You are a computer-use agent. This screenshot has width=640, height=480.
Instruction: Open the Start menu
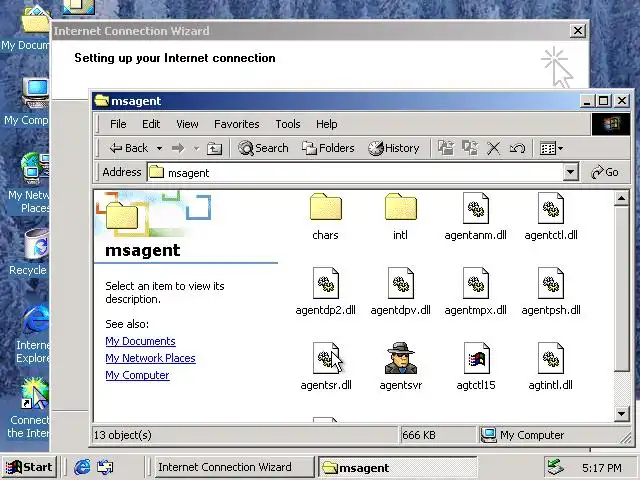[x=29, y=467]
